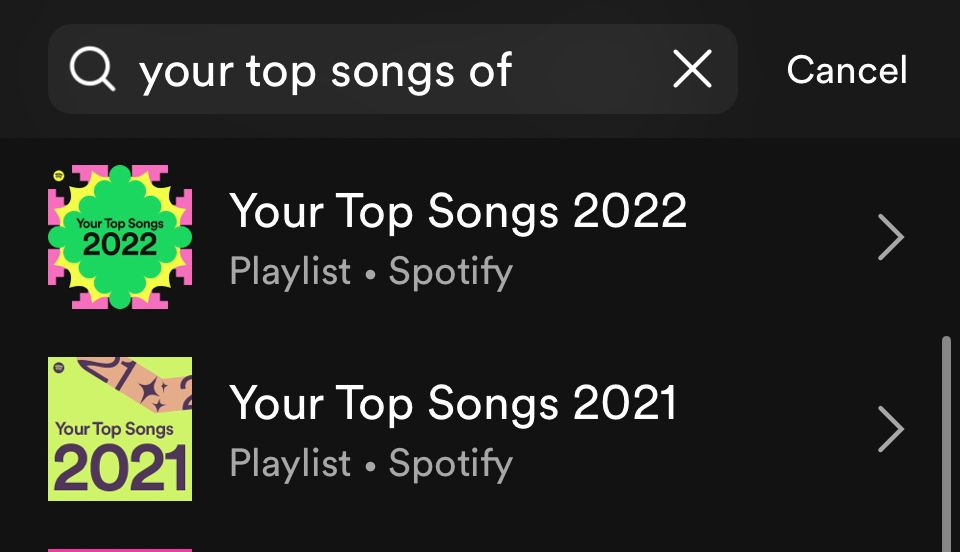The height and width of the screenshot is (552, 960).
Task: Open the Your Top Songs 2022 cover thumbnail
Action: (x=120, y=237)
